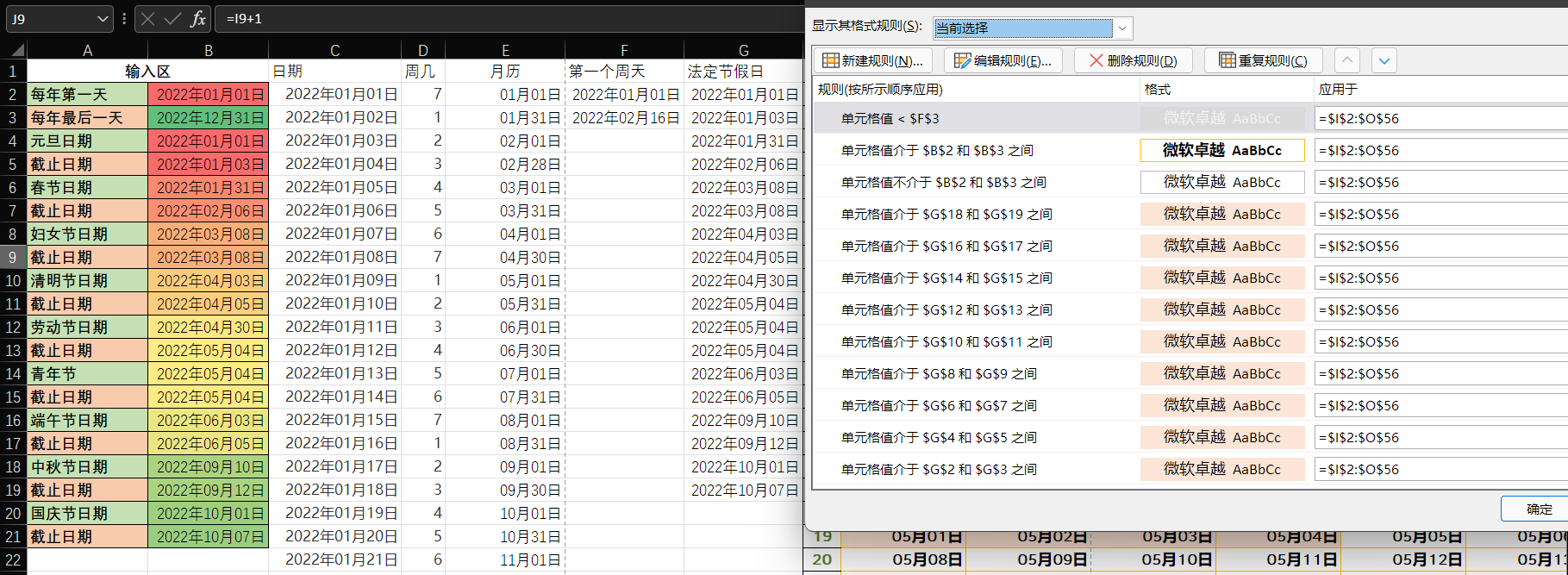Screen dimensions: 1568x575
Task: Click cell 劳动节日期
Action: [x=87, y=327]
